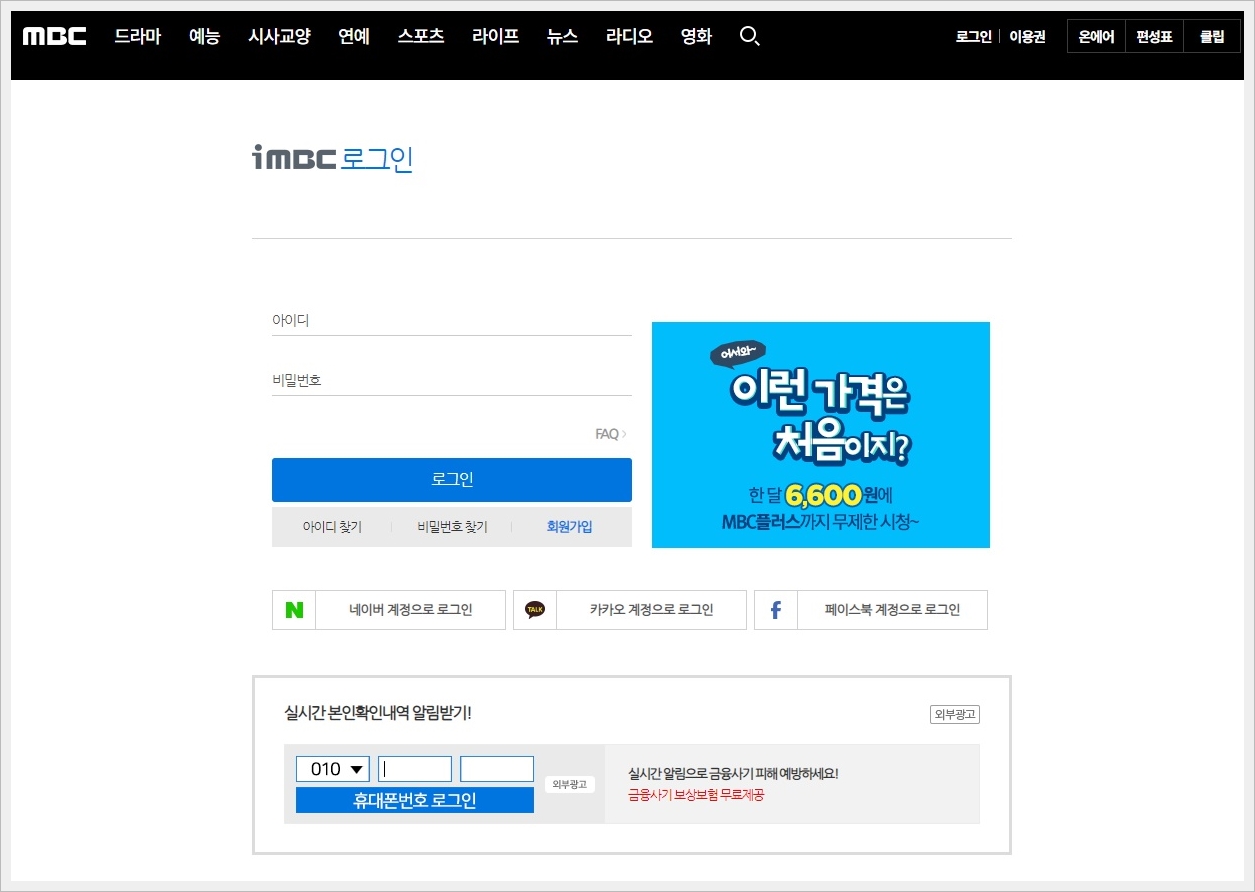
Task: Click 아이디 찾기 link
Action: tap(332, 527)
